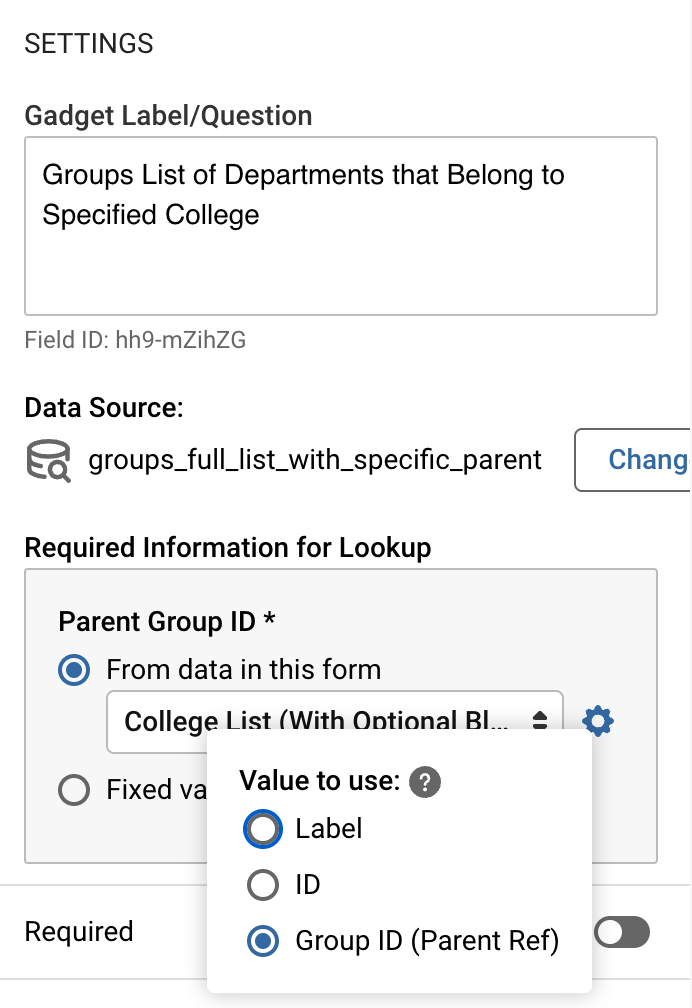Pick the ID radio option
The height and width of the screenshot is (1008, 692).
[x=263, y=885]
